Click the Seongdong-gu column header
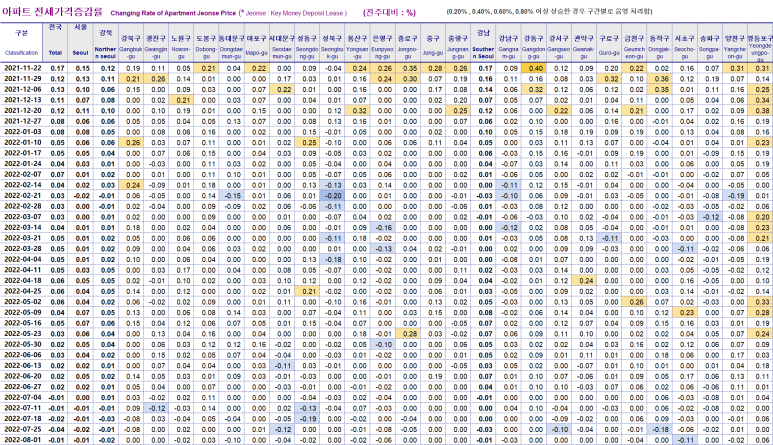Screen dimensions: 773x445 point(307,42)
